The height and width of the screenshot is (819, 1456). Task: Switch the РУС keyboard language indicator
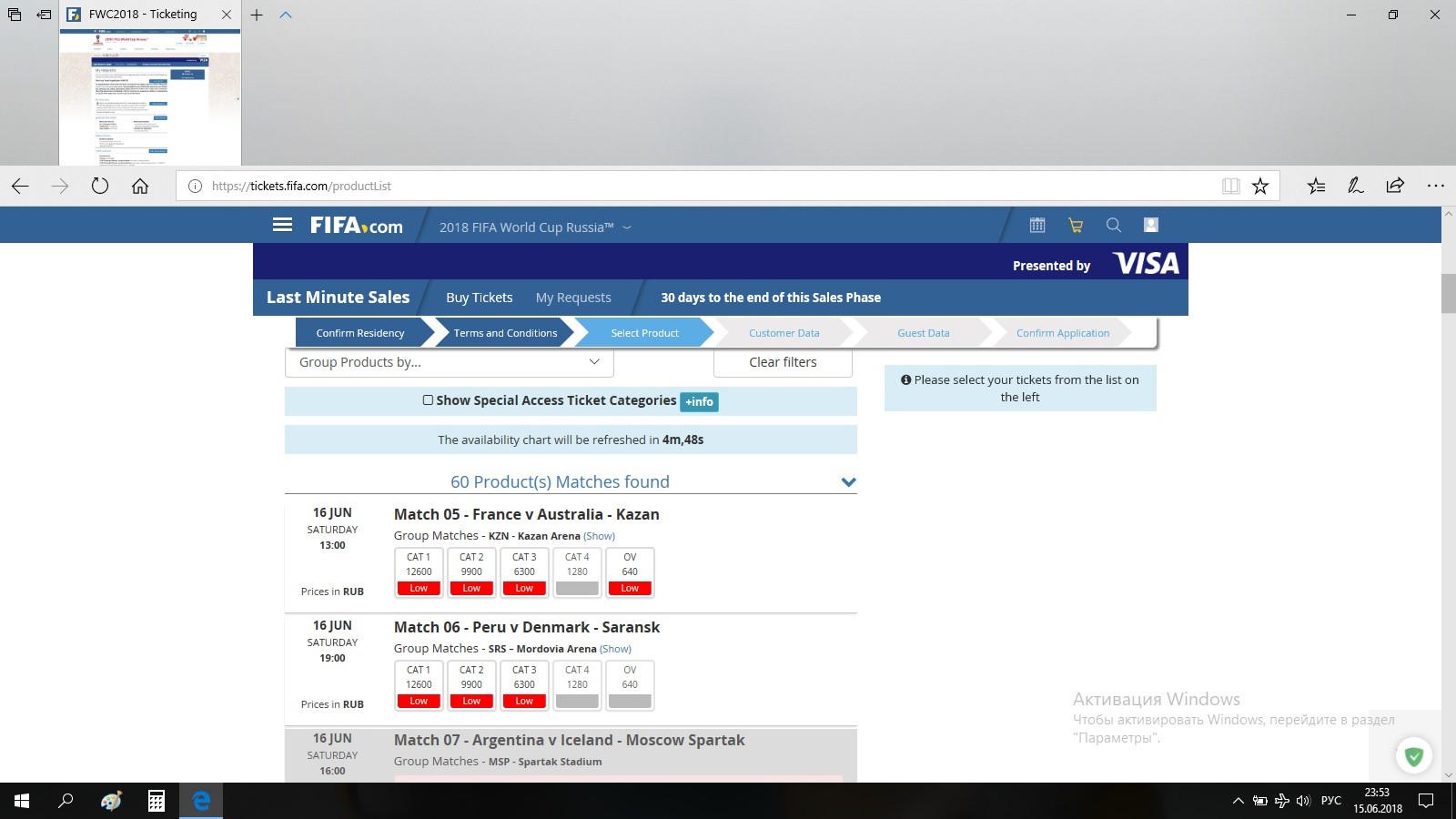click(1331, 801)
